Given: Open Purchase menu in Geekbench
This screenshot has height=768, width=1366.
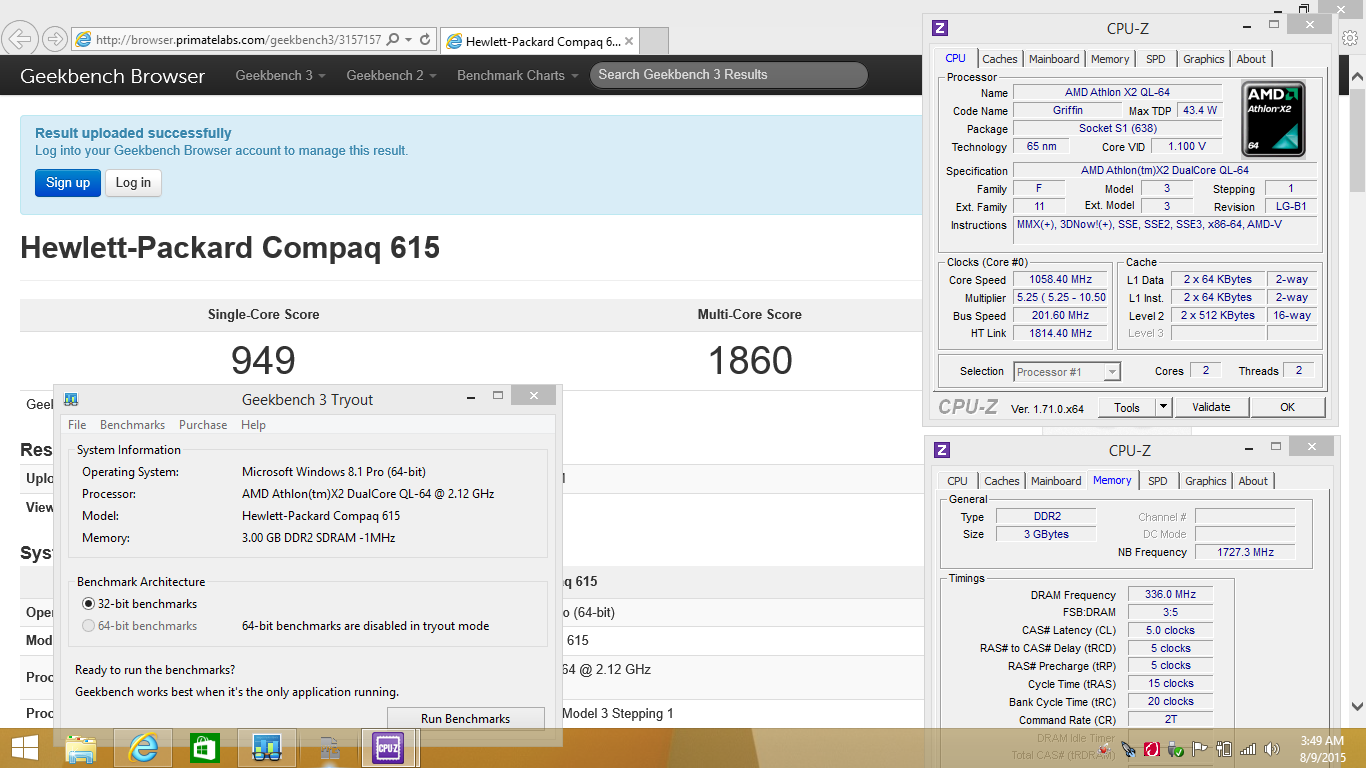Looking at the screenshot, I should pyautogui.click(x=203, y=425).
